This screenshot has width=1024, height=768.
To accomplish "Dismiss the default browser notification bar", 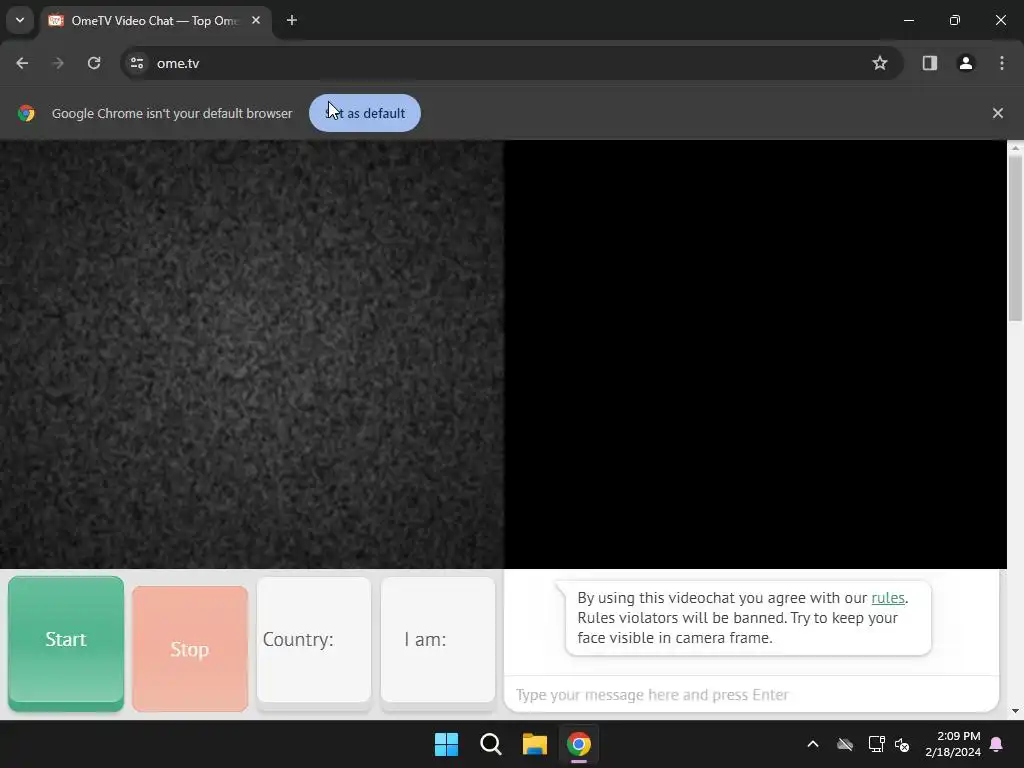I will point(997,113).
